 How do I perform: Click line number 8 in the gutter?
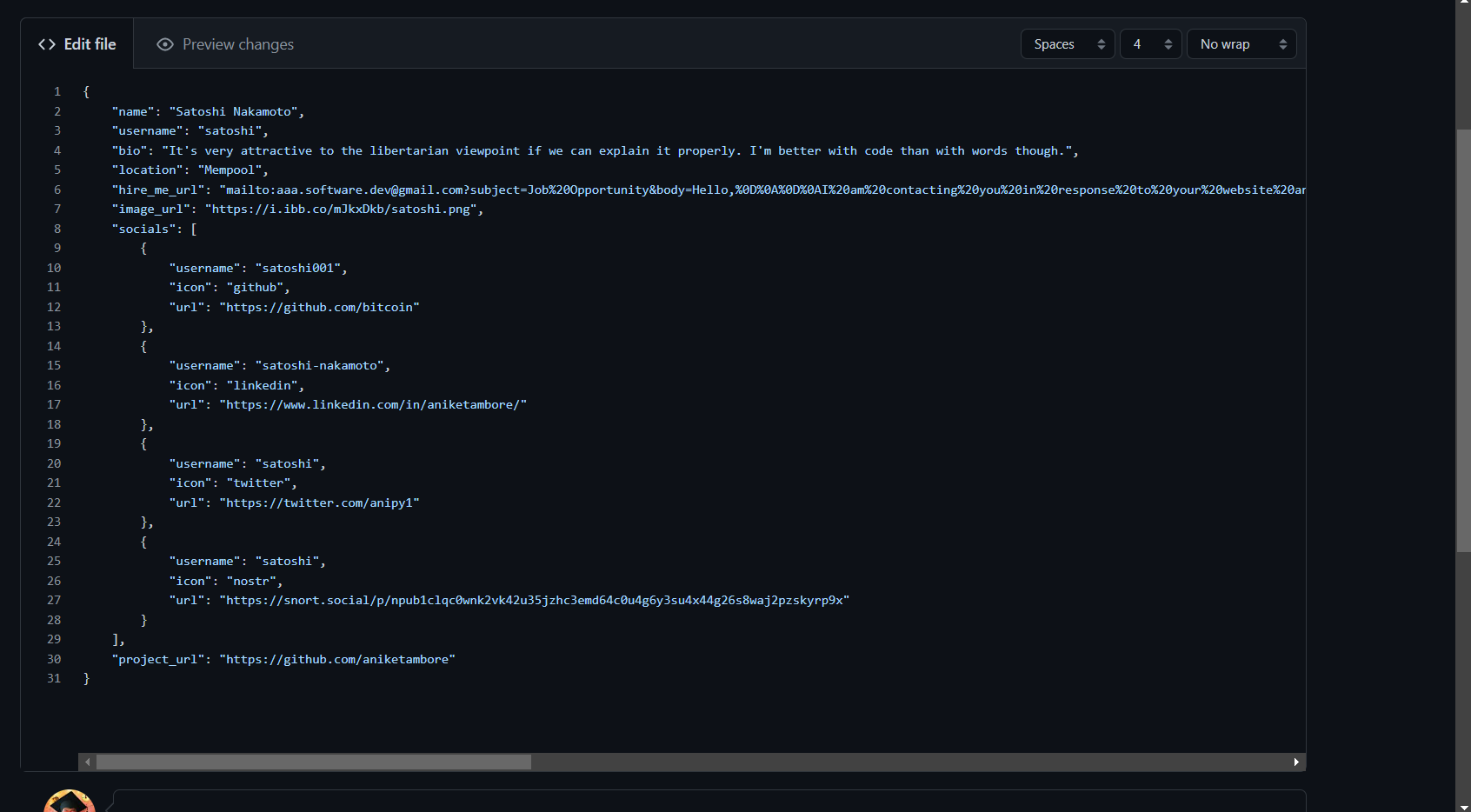[x=57, y=230]
